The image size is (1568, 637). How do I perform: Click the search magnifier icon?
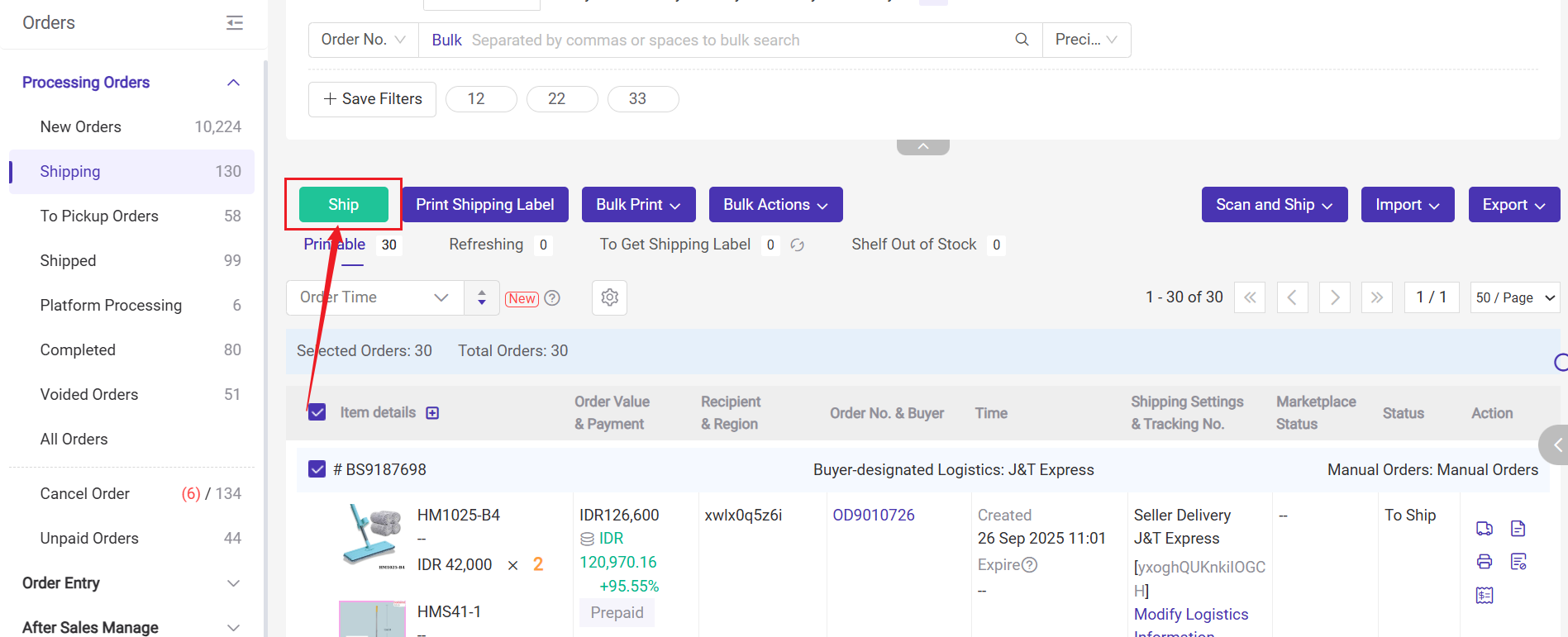point(1022,40)
